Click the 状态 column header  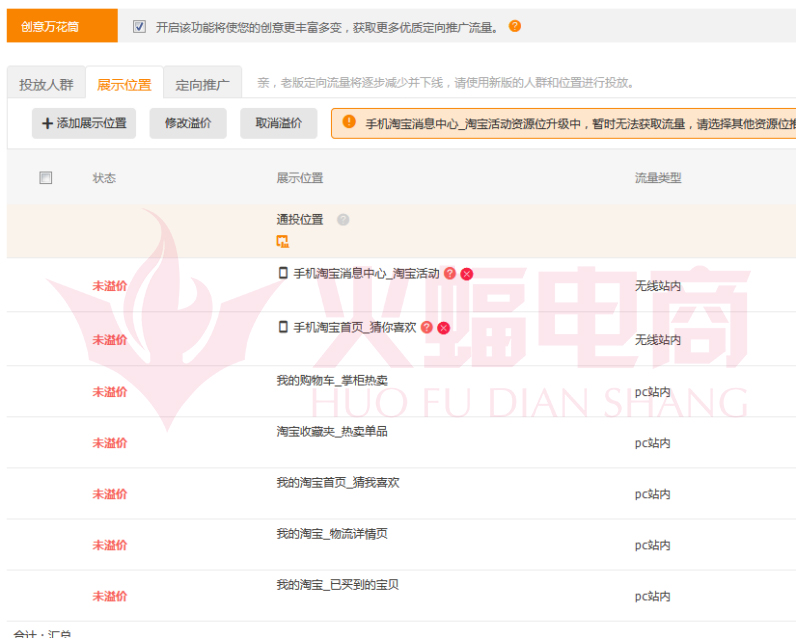coord(104,178)
